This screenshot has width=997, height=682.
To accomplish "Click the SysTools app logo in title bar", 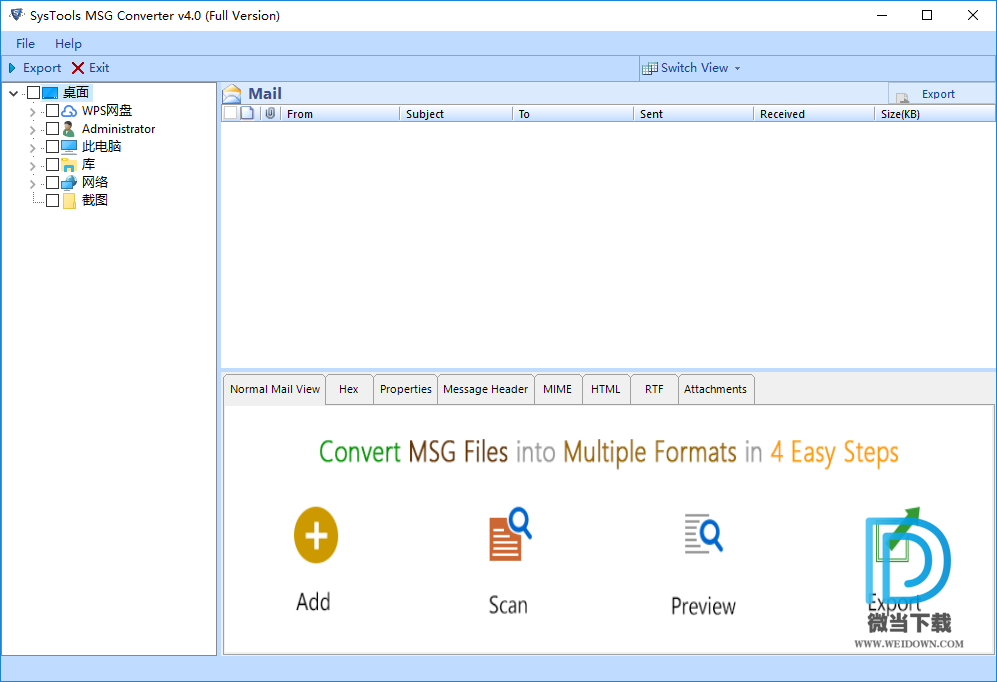I will [16, 15].
